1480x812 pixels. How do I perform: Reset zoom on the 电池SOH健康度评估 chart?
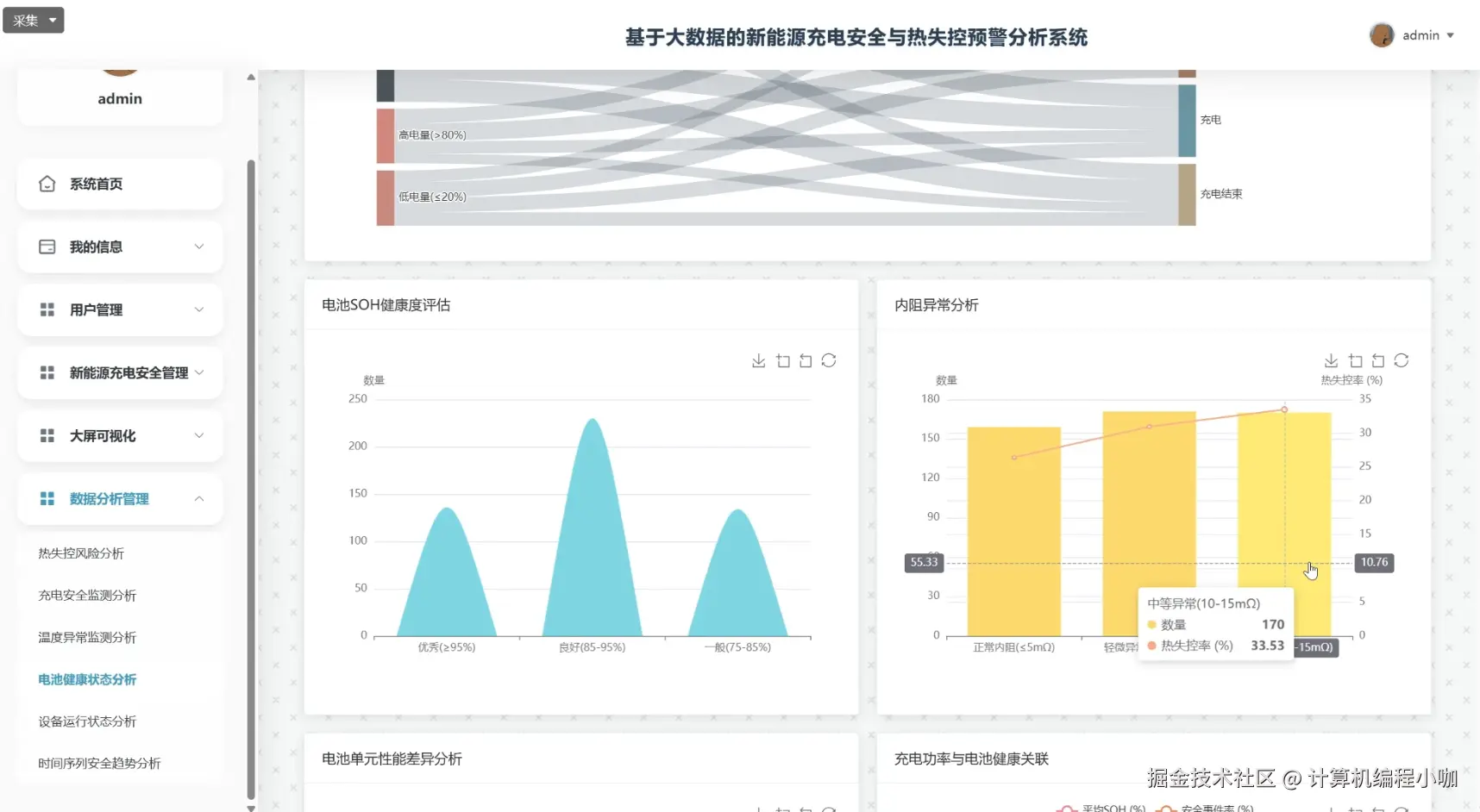coord(806,360)
